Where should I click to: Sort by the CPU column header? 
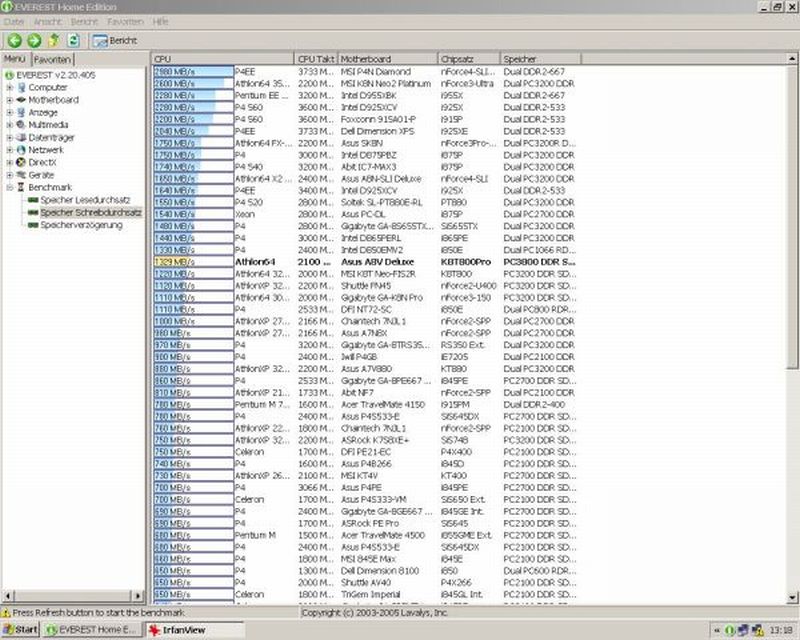coord(222,59)
